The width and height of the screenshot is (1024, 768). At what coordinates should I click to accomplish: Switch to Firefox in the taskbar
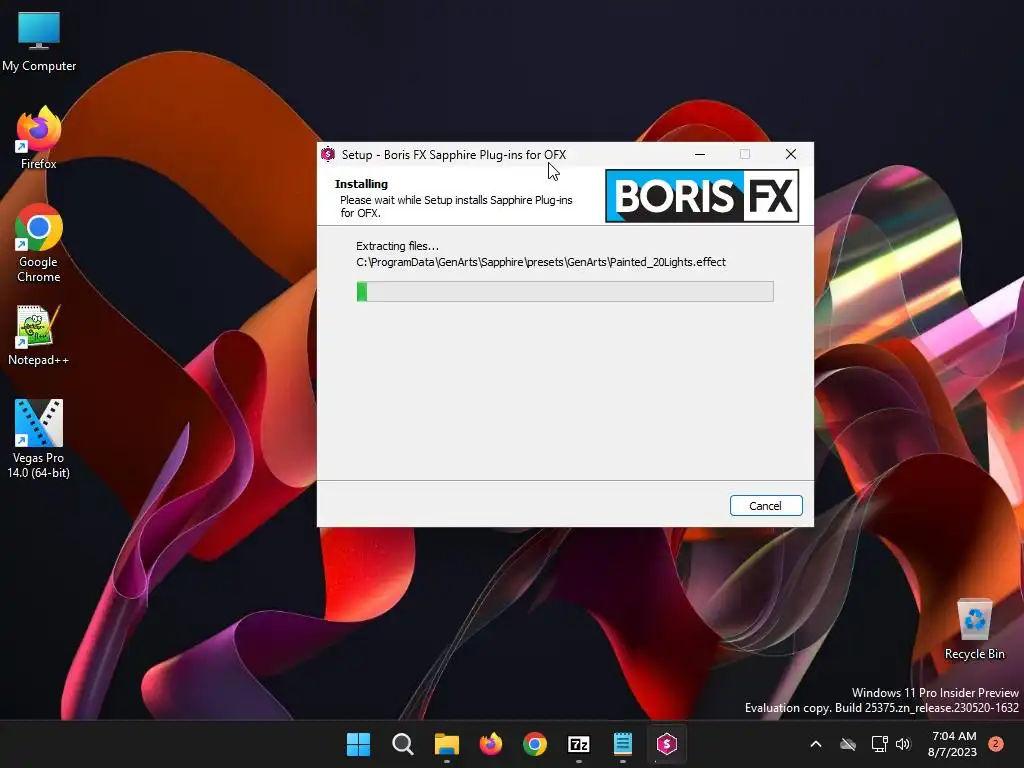pos(490,744)
